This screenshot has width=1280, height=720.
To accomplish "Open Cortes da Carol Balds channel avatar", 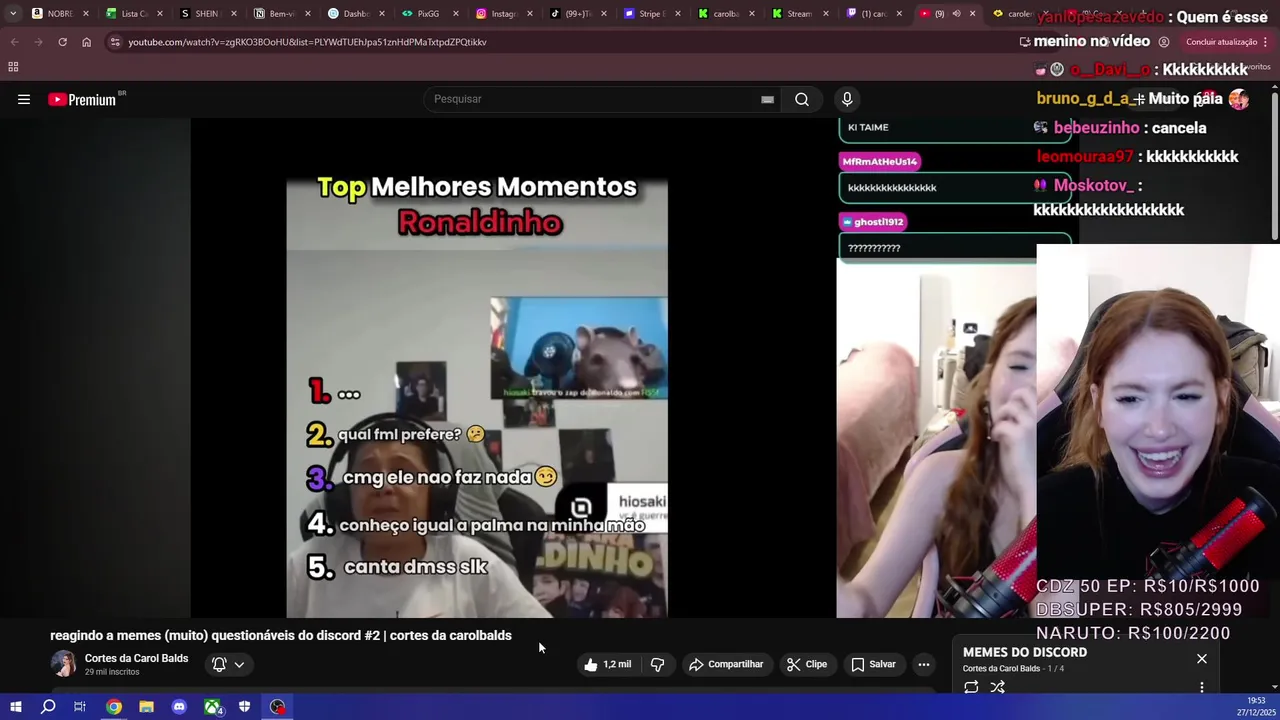I will (63, 664).
